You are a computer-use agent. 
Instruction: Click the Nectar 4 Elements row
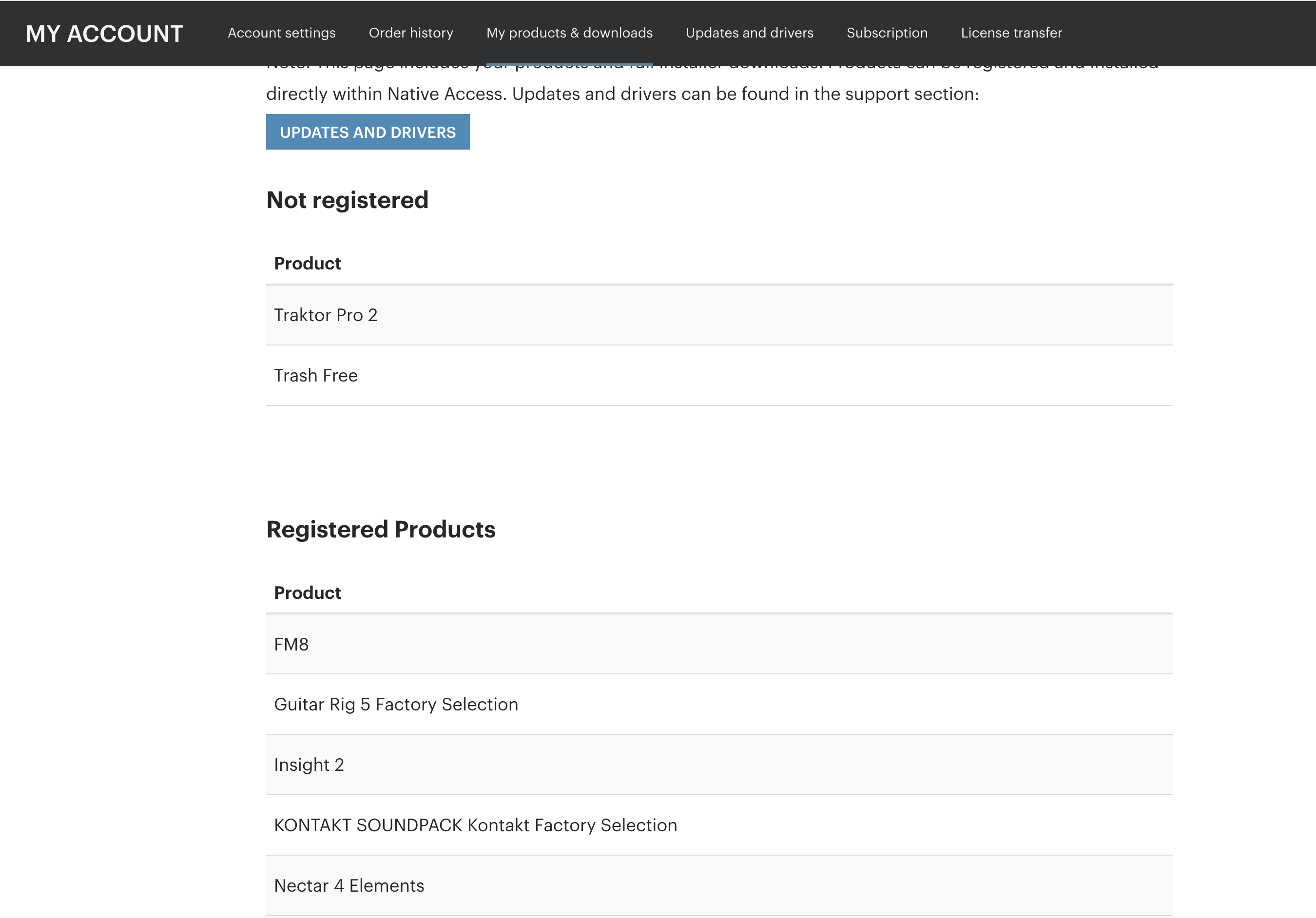pos(719,886)
